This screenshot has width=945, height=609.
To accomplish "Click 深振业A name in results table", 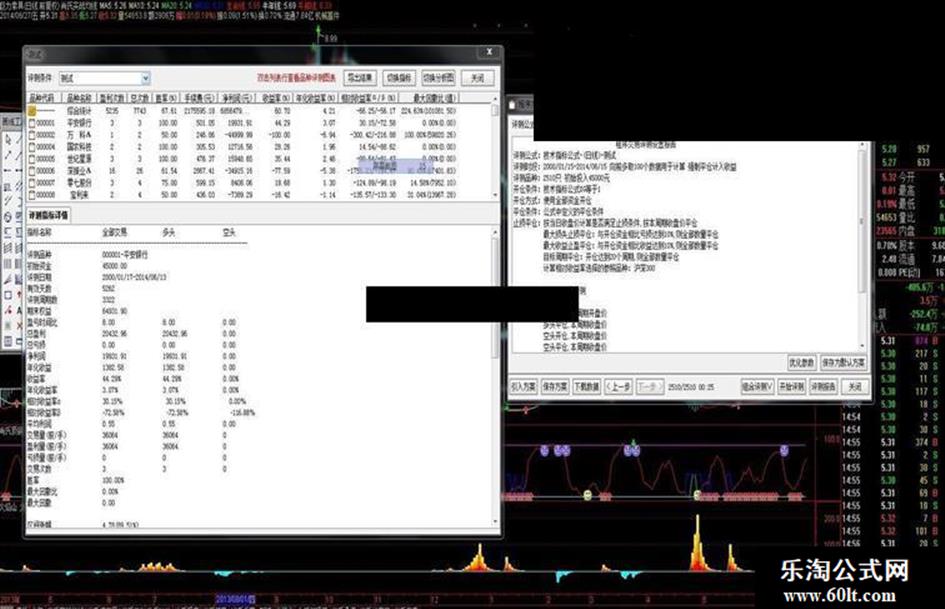I will [x=79, y=171].
